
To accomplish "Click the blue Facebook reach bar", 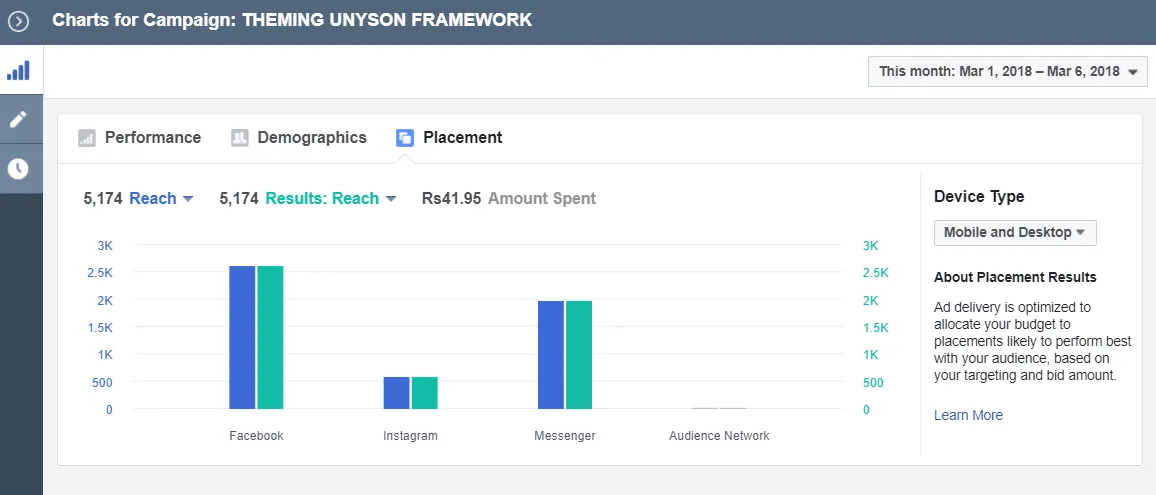I will (242, 337).
